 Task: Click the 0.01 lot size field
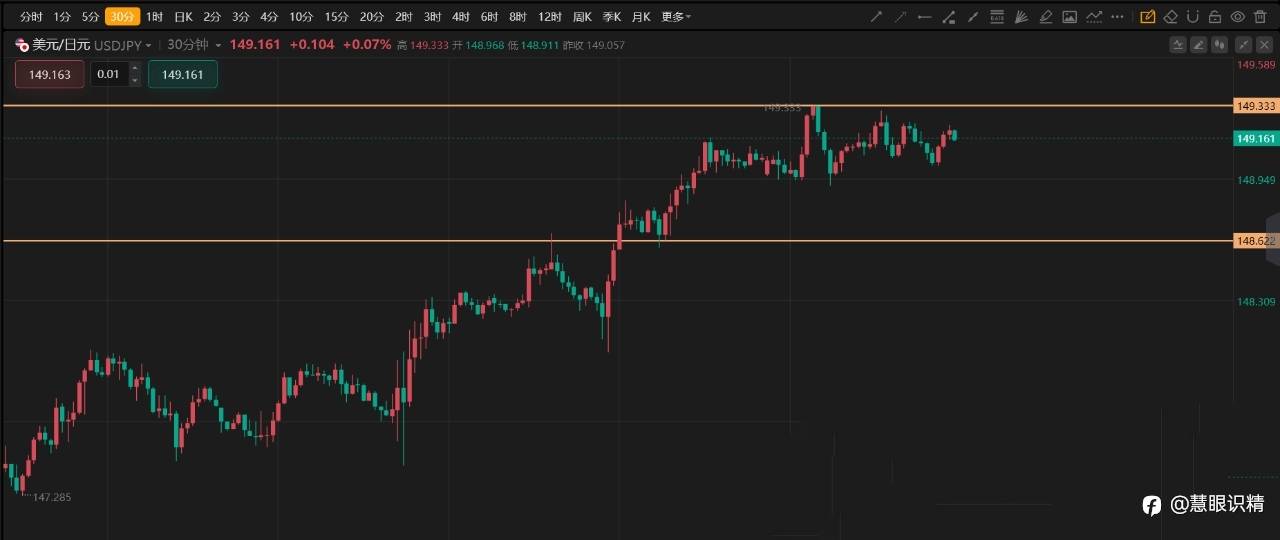coord(108,75)
